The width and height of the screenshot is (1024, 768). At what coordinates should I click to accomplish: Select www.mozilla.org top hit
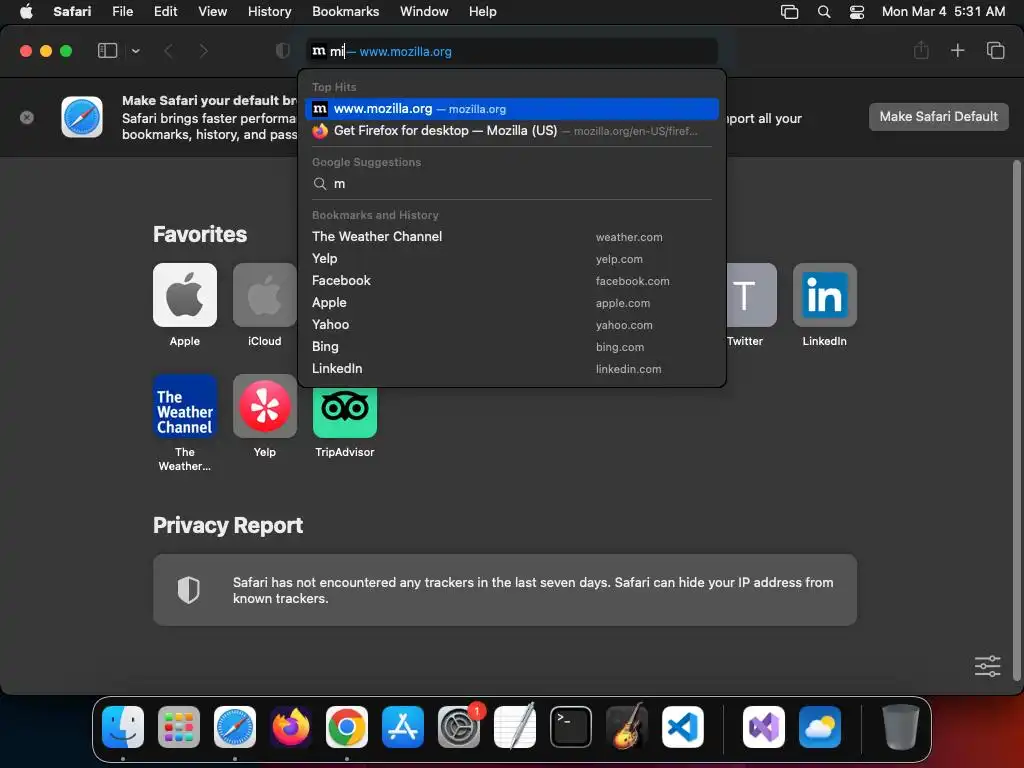[x=512, y=109]
